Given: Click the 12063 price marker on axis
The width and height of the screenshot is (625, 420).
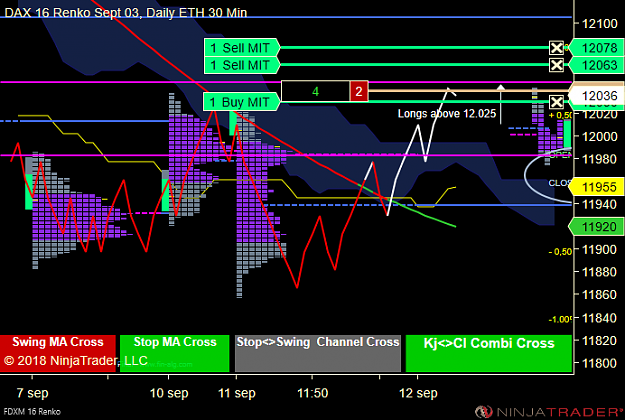Looking at the screenshot, I should pyautogui.click(x=597, y=65).
